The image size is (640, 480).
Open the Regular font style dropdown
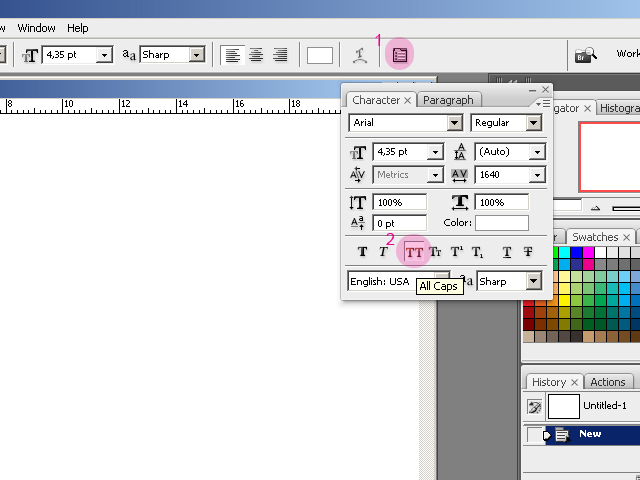pos(534,123)
